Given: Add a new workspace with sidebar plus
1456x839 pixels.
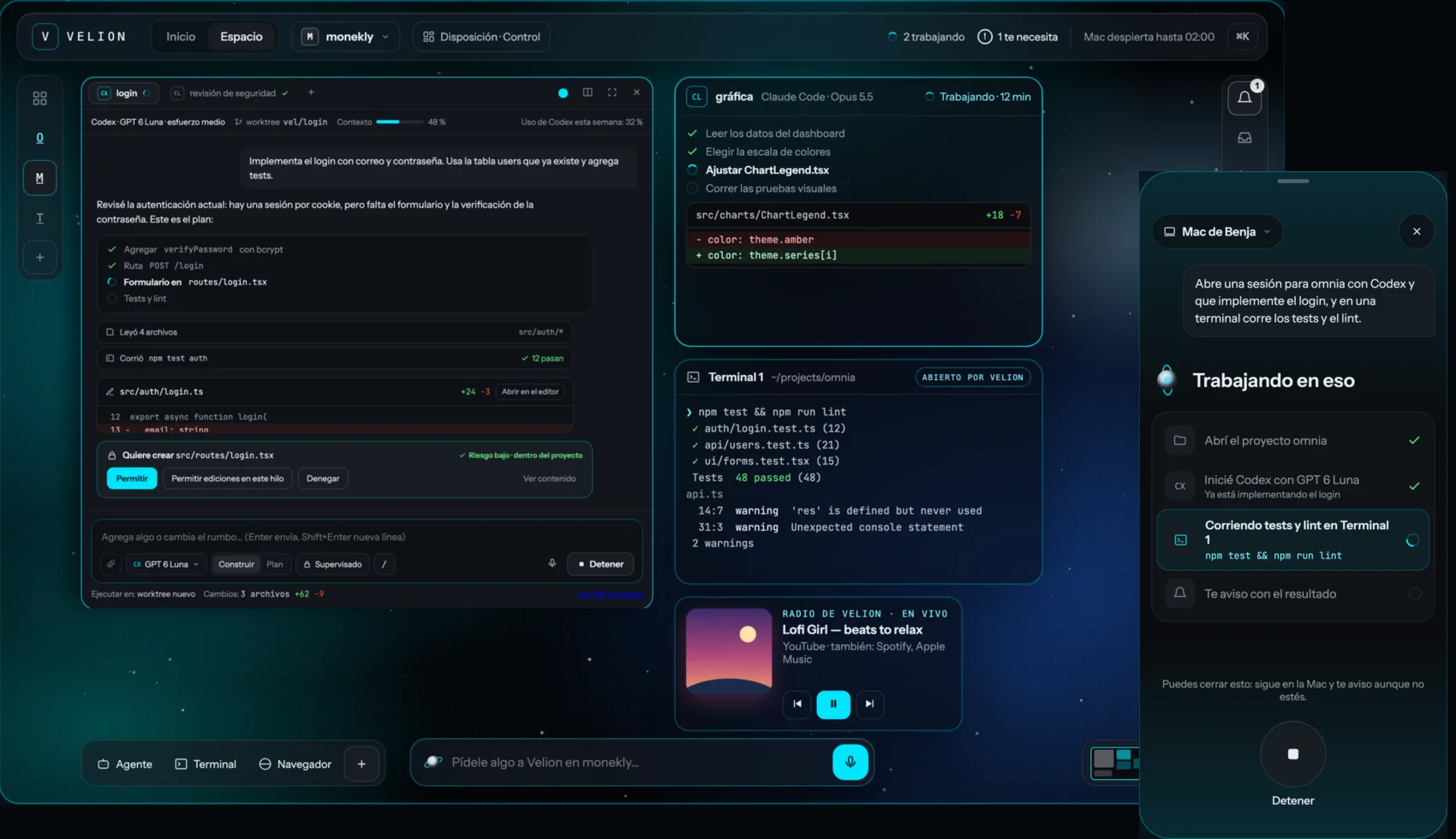Looking at the screenshot, I should (x=39, y=257).
